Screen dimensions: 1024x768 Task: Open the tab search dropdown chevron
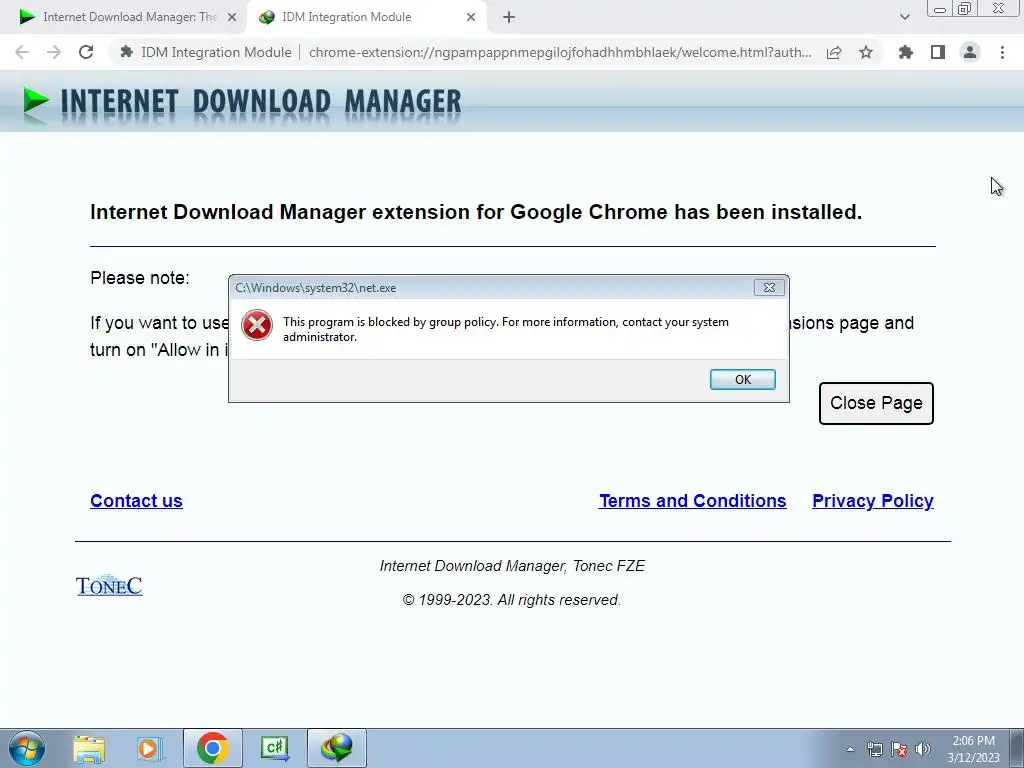(x=904, y=17)
